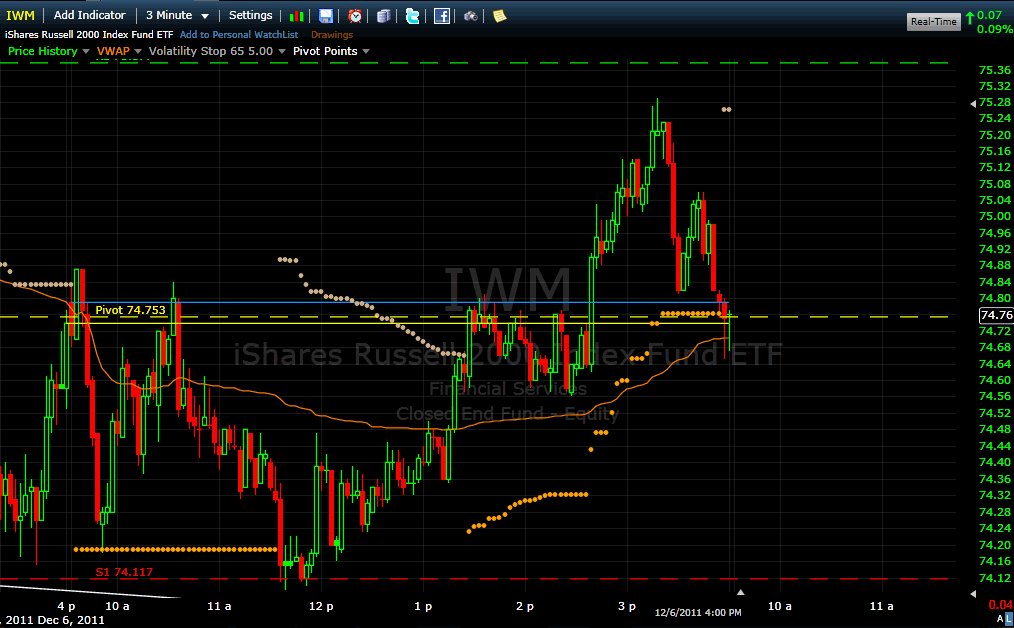Select the Volatility Stop 65 5.00 label
This screenshot has width=1014, height=628.
coord(211,51)
